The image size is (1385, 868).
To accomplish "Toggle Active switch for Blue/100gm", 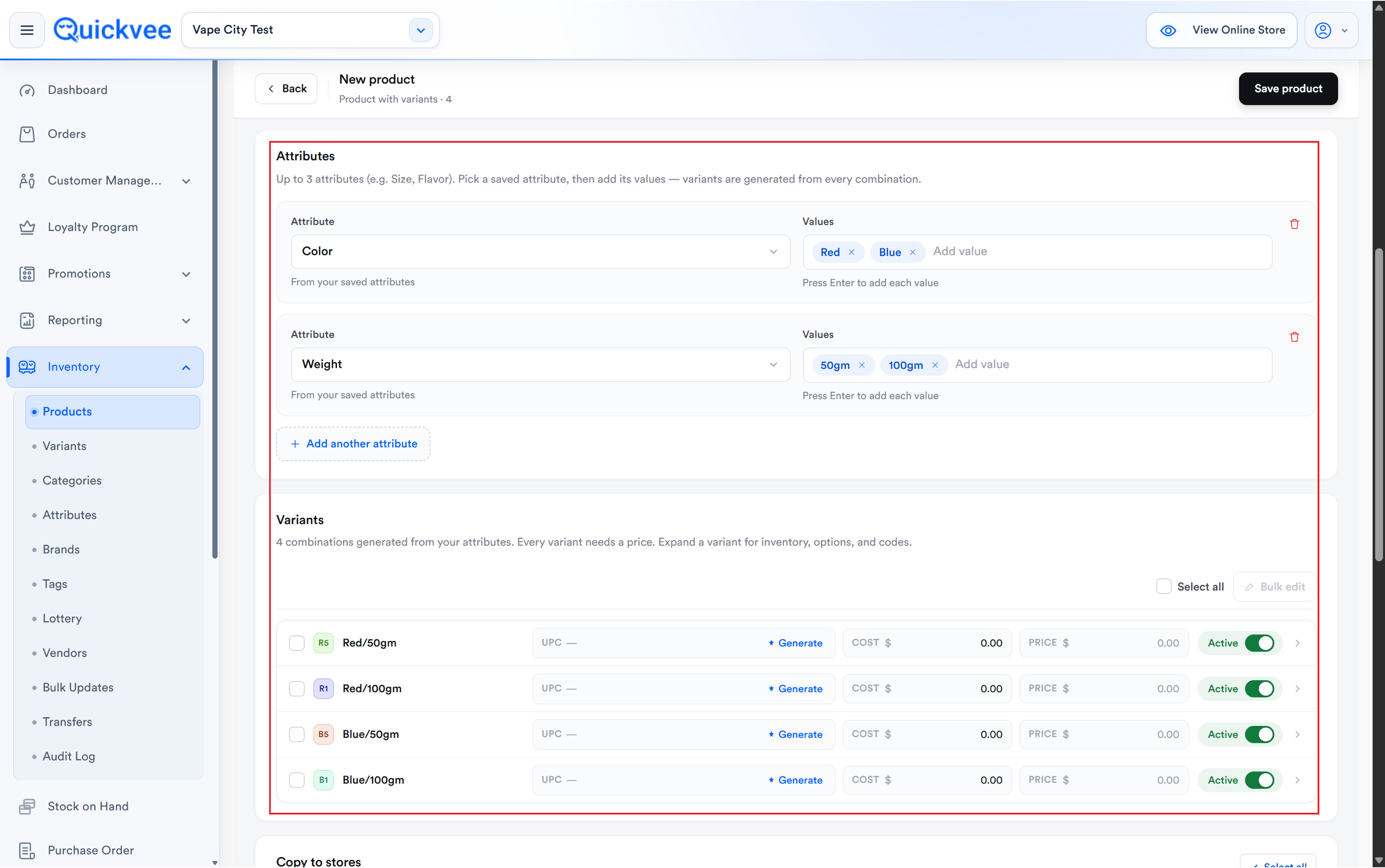I will tap(1259, 780).
